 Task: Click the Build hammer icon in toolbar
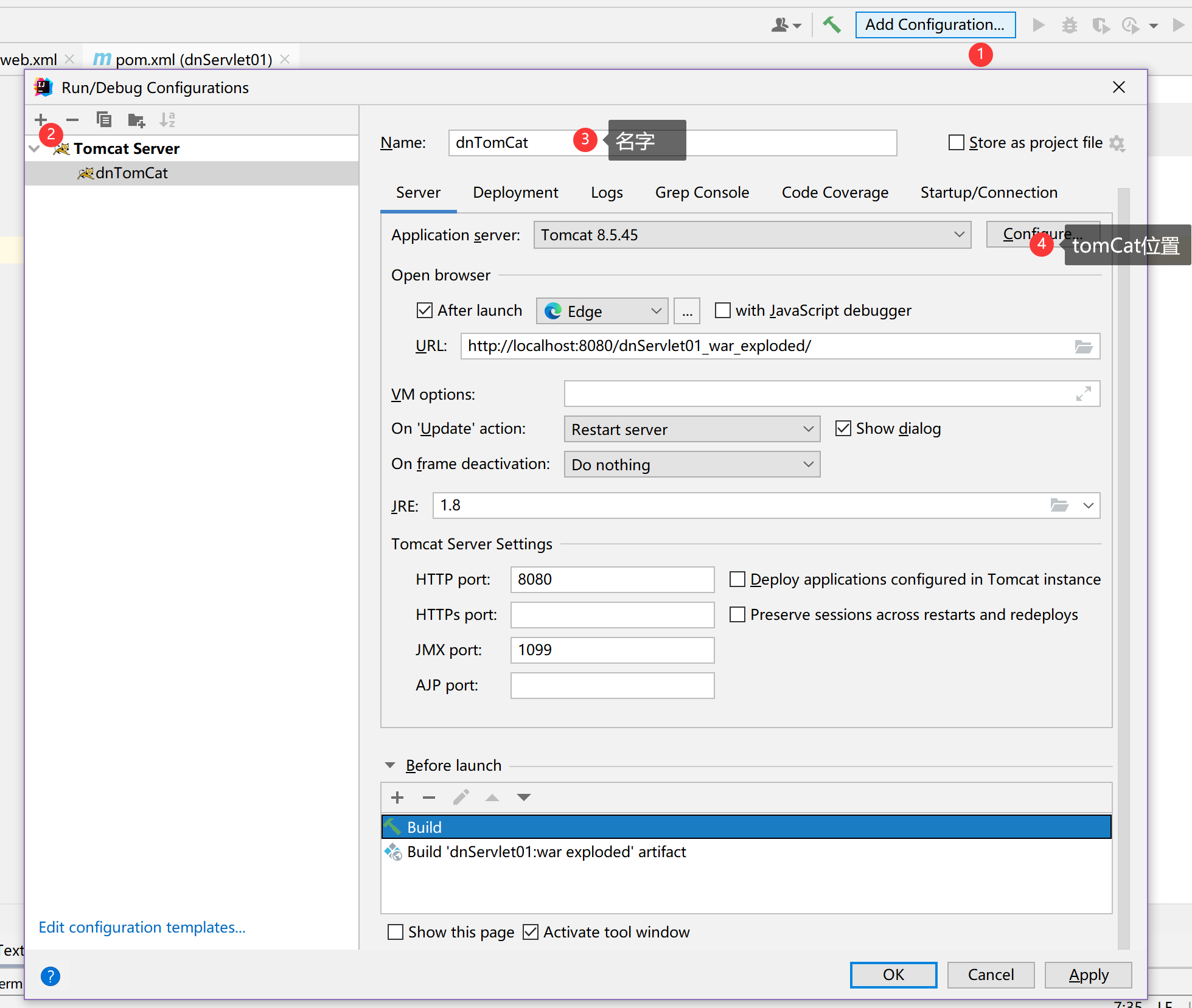pos(831,25)
